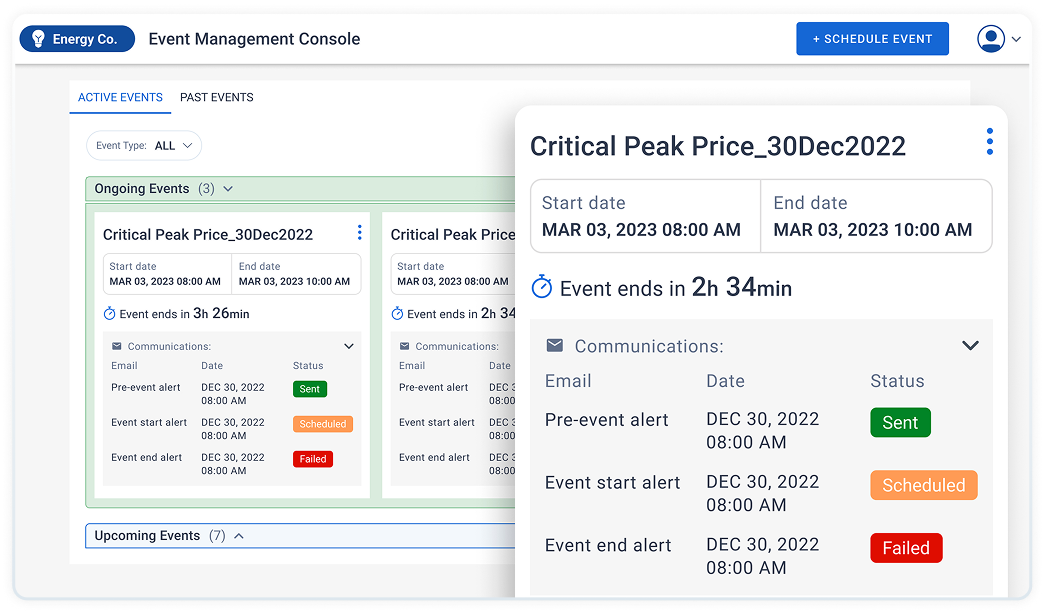The height and width of the screenshot is (612, 1045).
Task: Select the Active Events tab
Action: [x=120, y=97]
